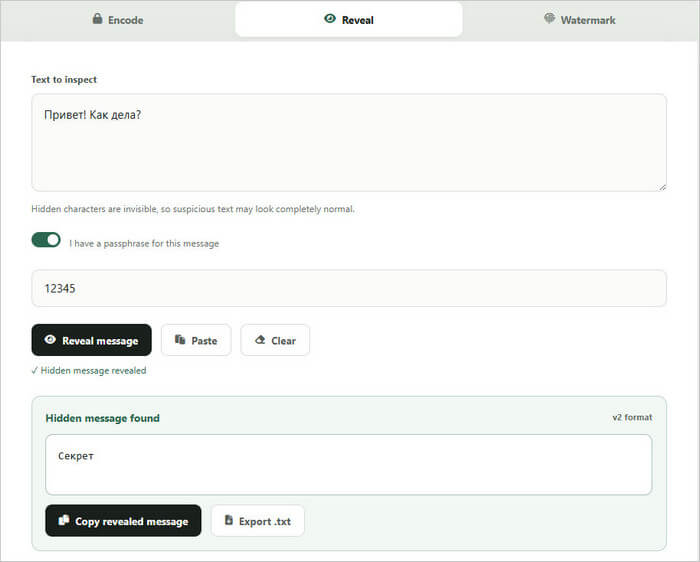Click the eraser icon in Clear button
The image size is (700, 562).
(x=260, y=340)
